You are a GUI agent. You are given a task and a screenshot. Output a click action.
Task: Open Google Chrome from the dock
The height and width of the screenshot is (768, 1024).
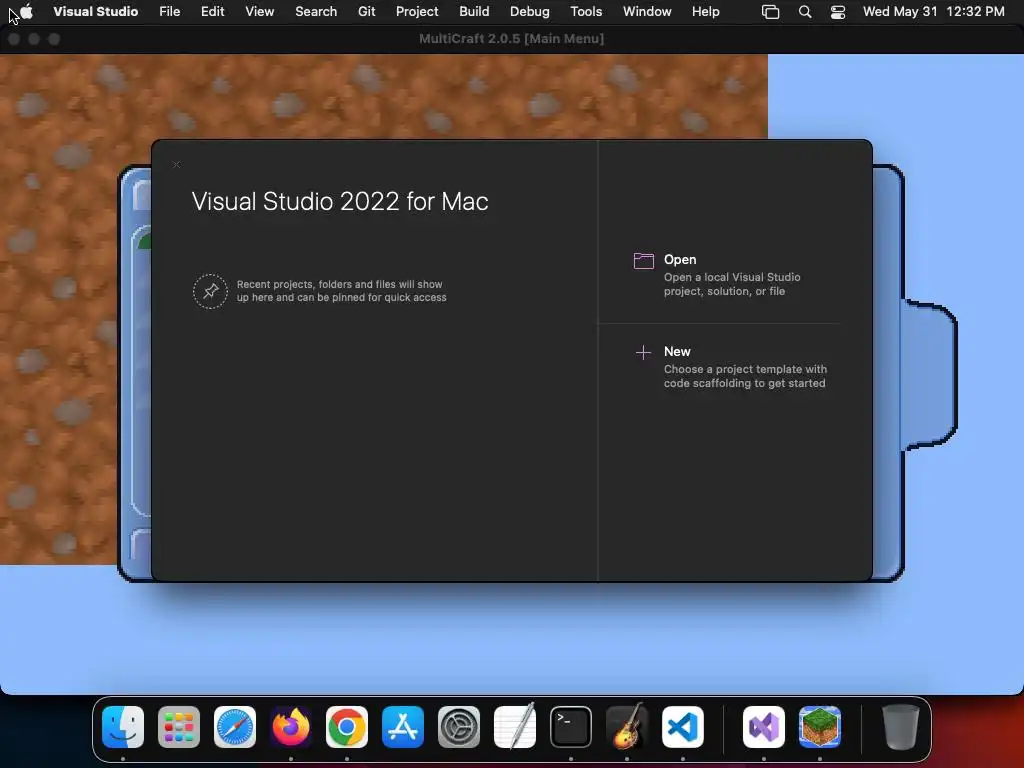click(x=347, y=727)
